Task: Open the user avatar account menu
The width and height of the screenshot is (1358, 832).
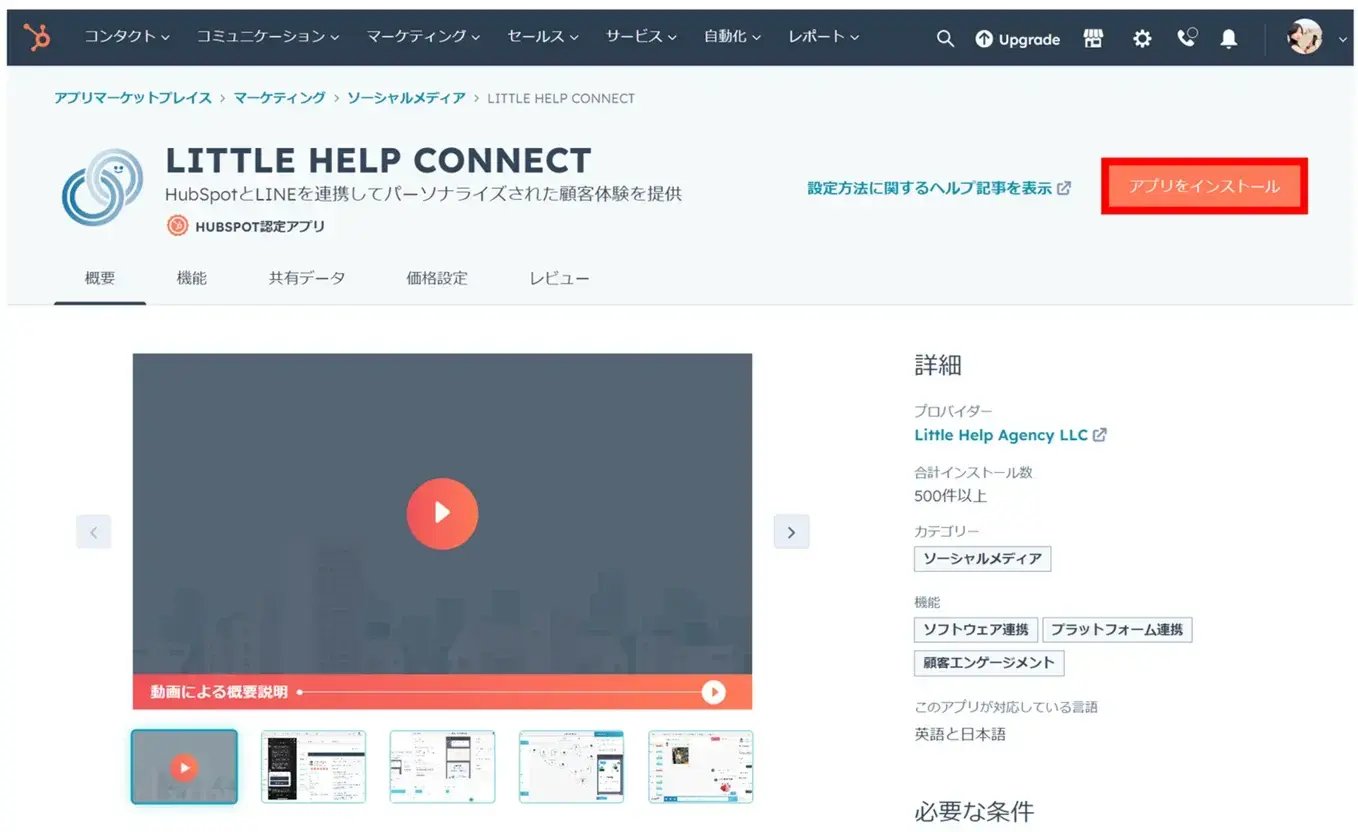Action: click(1306, 38)
